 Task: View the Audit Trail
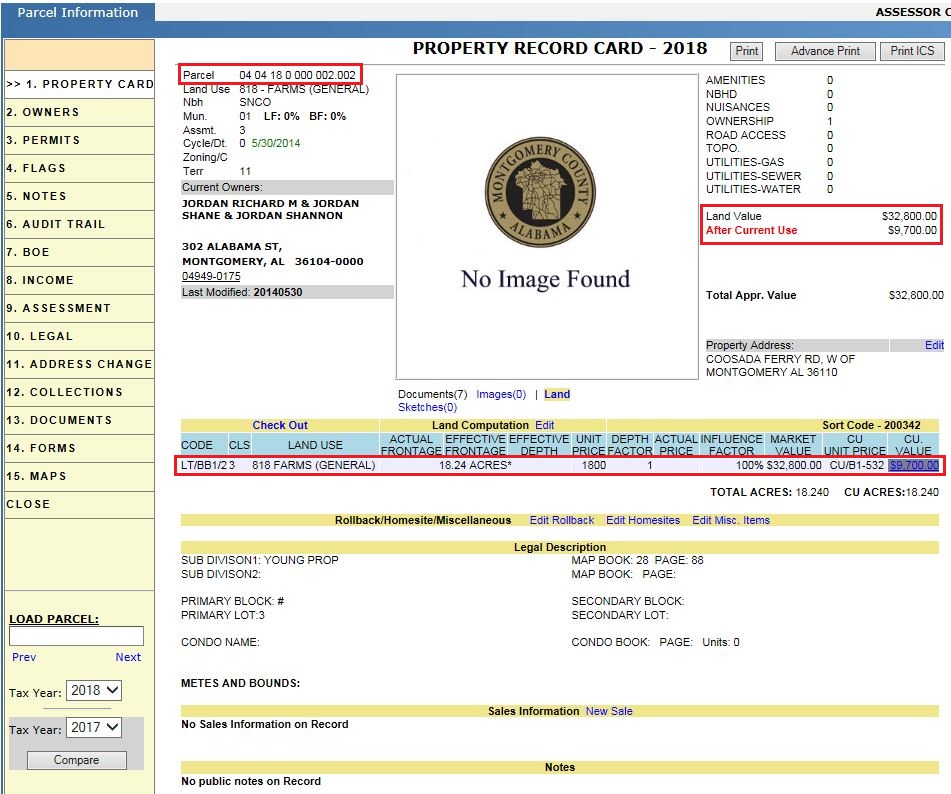pyautogui.click(x=79, y=224)
